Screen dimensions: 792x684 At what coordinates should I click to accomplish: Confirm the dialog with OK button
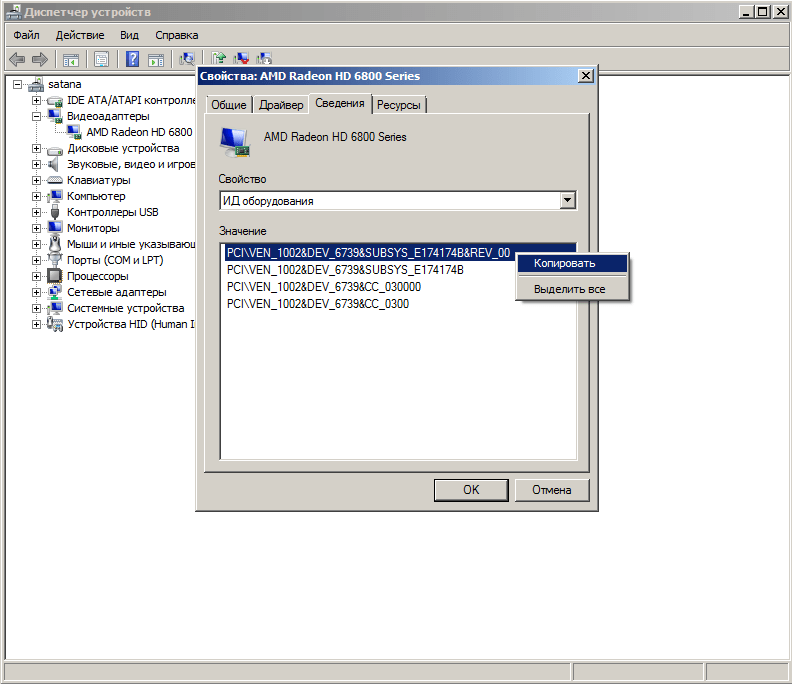(471, 490)
